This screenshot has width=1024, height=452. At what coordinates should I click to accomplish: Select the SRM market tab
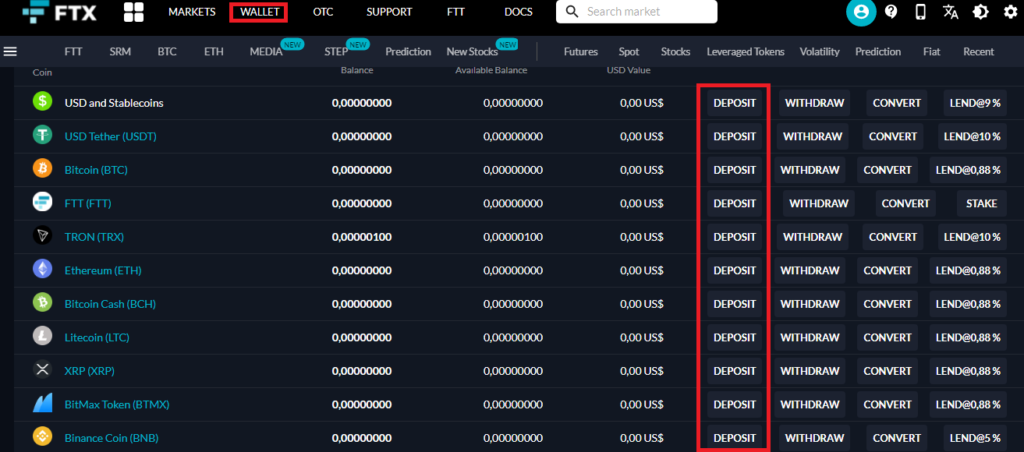pos(120,52)
